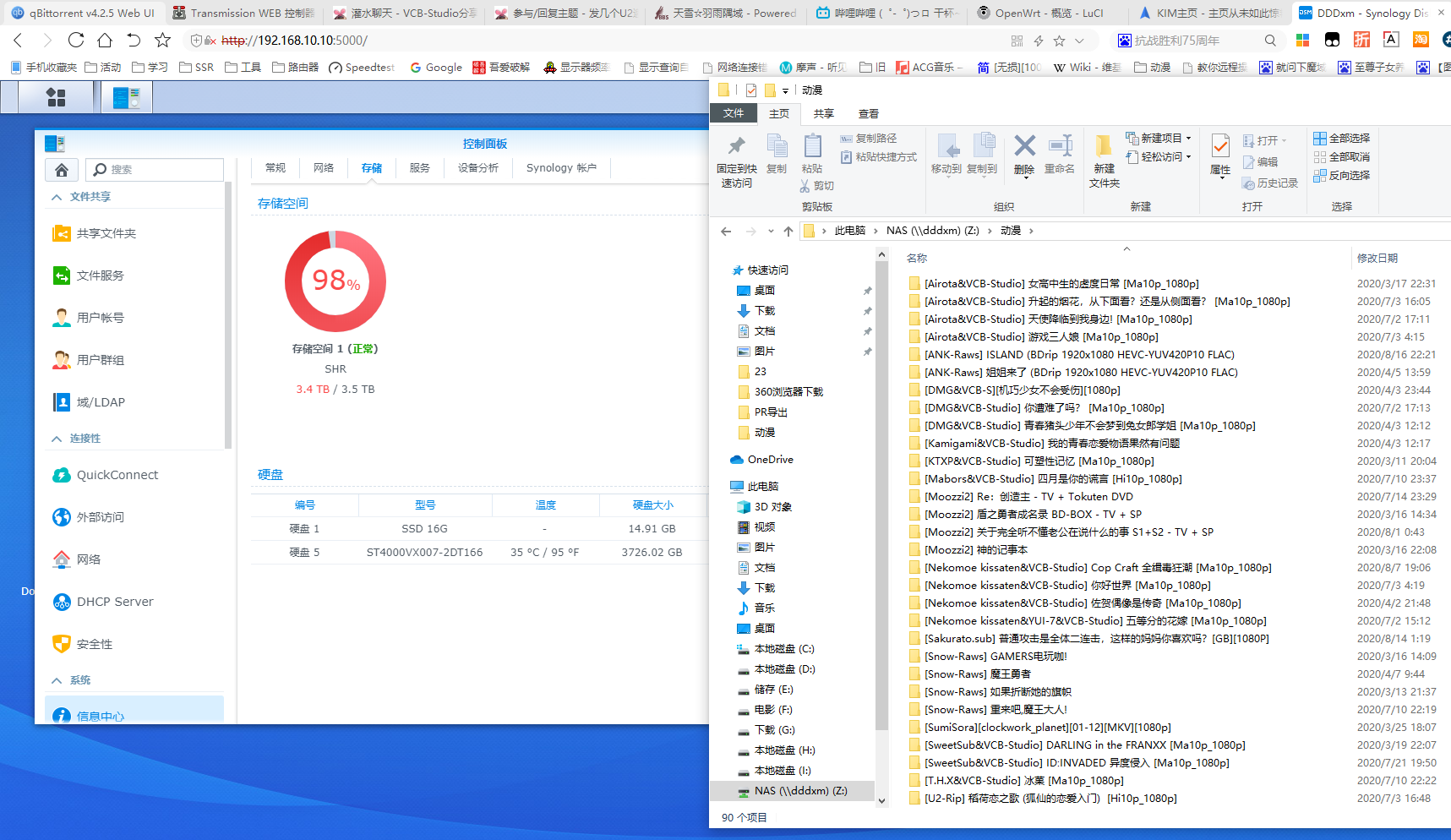Click NAS (\\dddxm) (Z:) in address path
1451x840 pixels.
click(932, 231)
